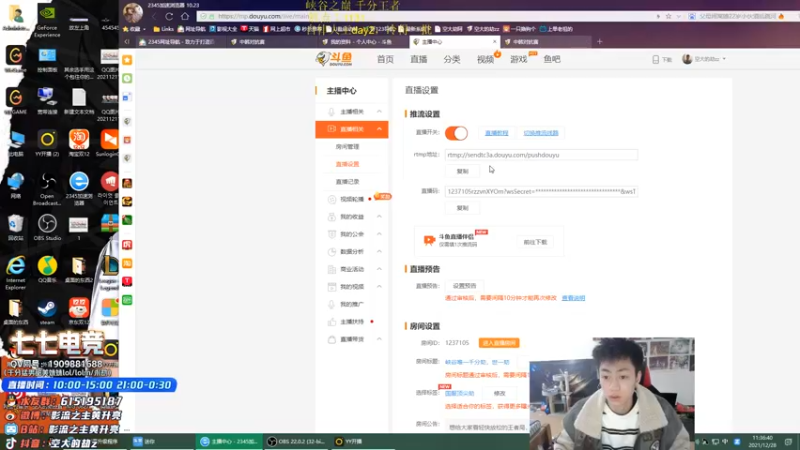Expand the 数据分析 sidebar section chevron
The width and height of the screenshot is (800, 450).
click(x=379, y=252)
